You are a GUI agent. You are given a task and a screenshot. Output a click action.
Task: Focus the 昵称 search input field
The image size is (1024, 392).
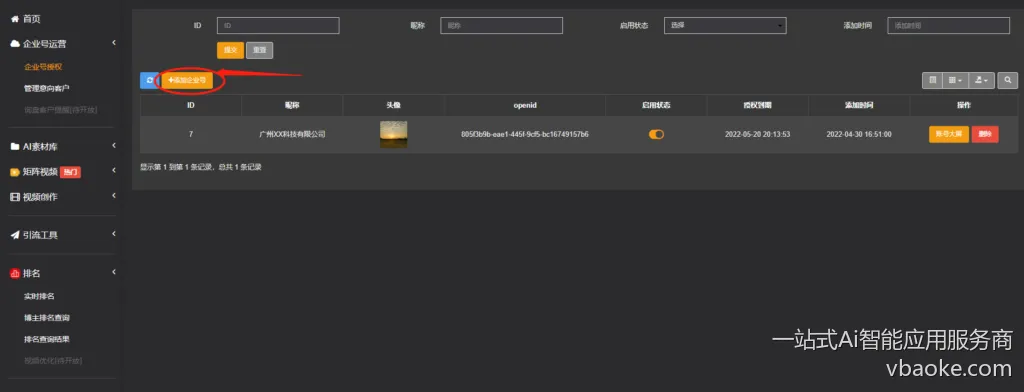[502, 25]
